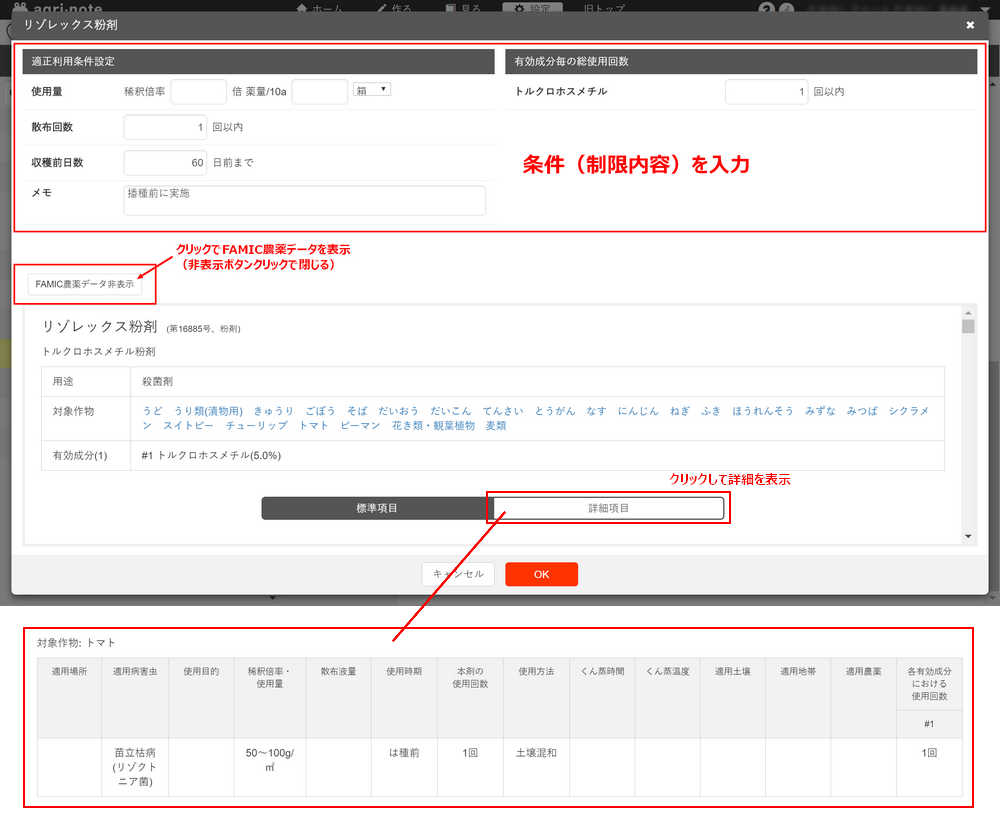The width and height of the screenshot is (1000, 829).
Task: Open the そば crop link
Action: point(357,411)
